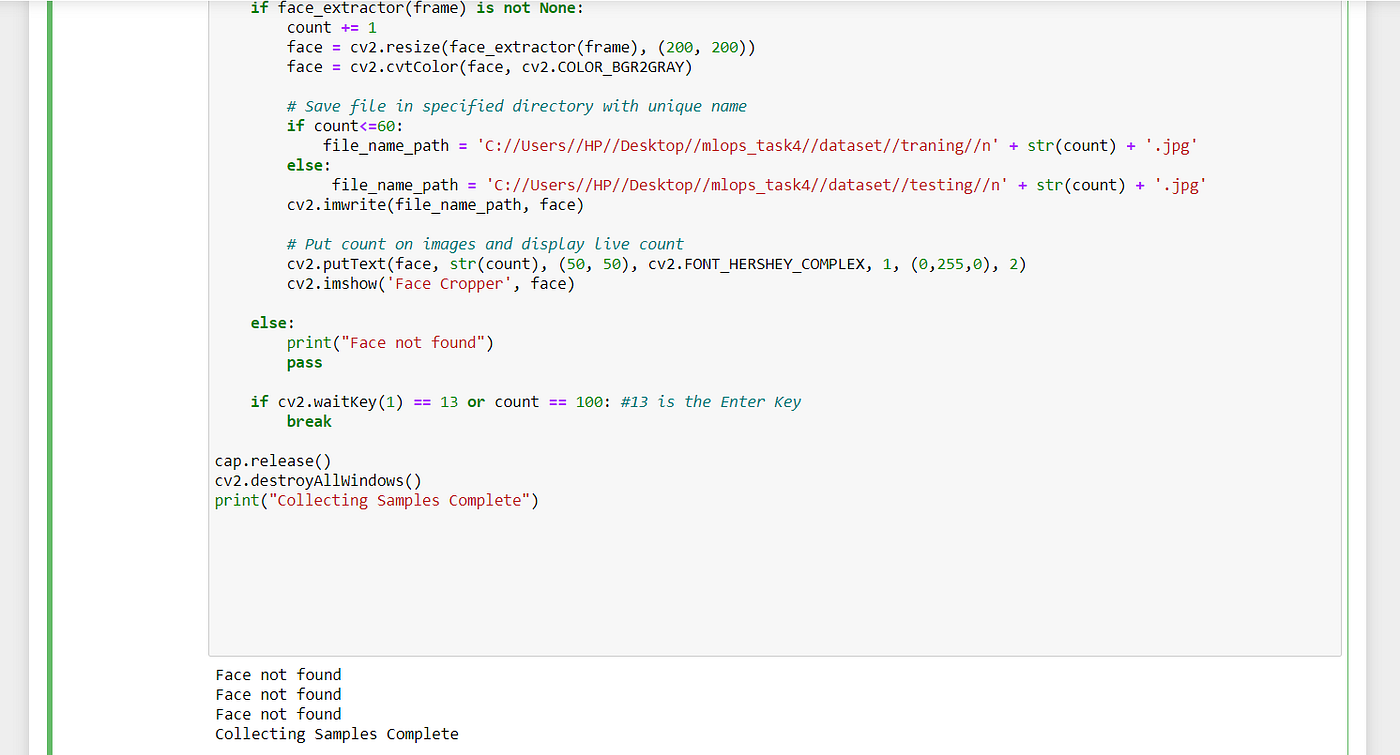The width and height of the screenshot is (1400, 755).
Task: Click the first 'Face not found' output line
Action: tap(278, 675)
